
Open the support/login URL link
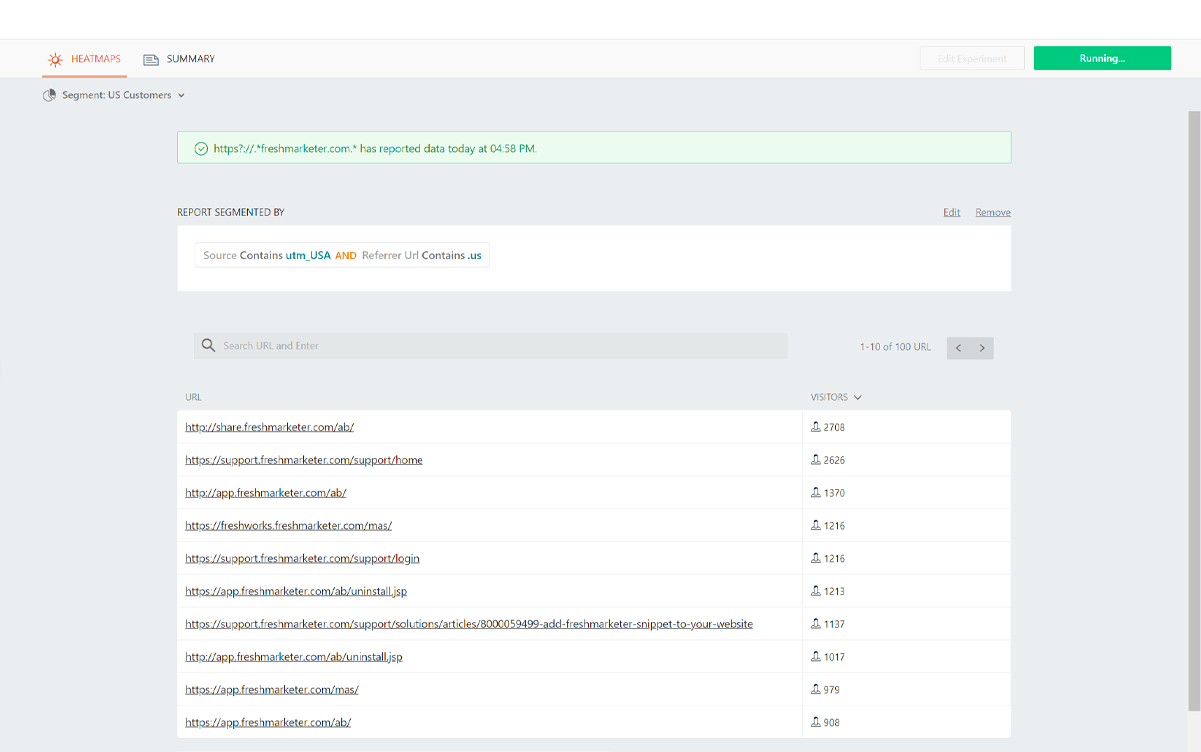point(302,558)
